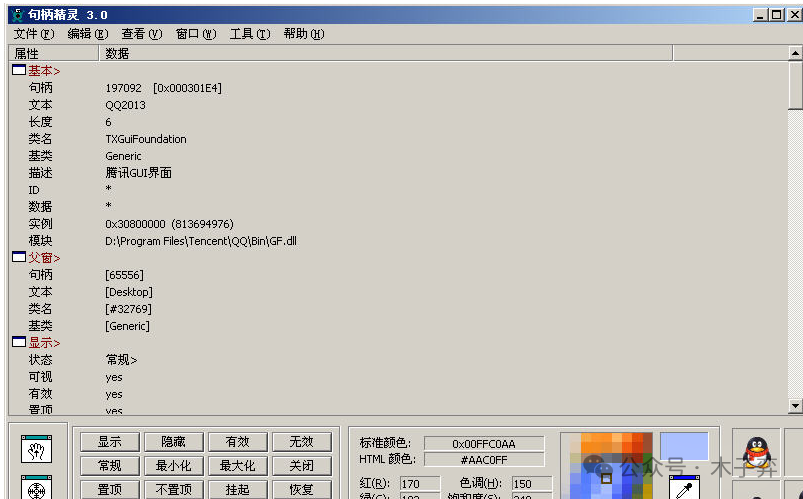This screenshot has height=499, width=803.
Task: Click the magnified pixel color grid
Action: point(606,466)
